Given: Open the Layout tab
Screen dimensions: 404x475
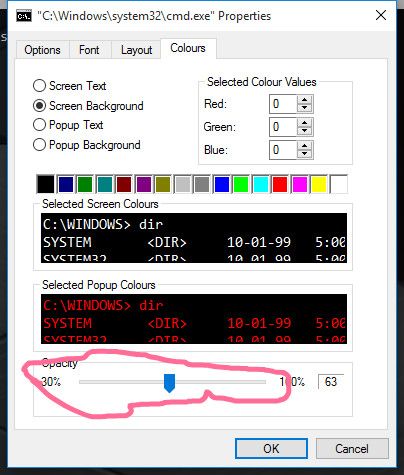Looking at the screenshot, I should [136, 50].
